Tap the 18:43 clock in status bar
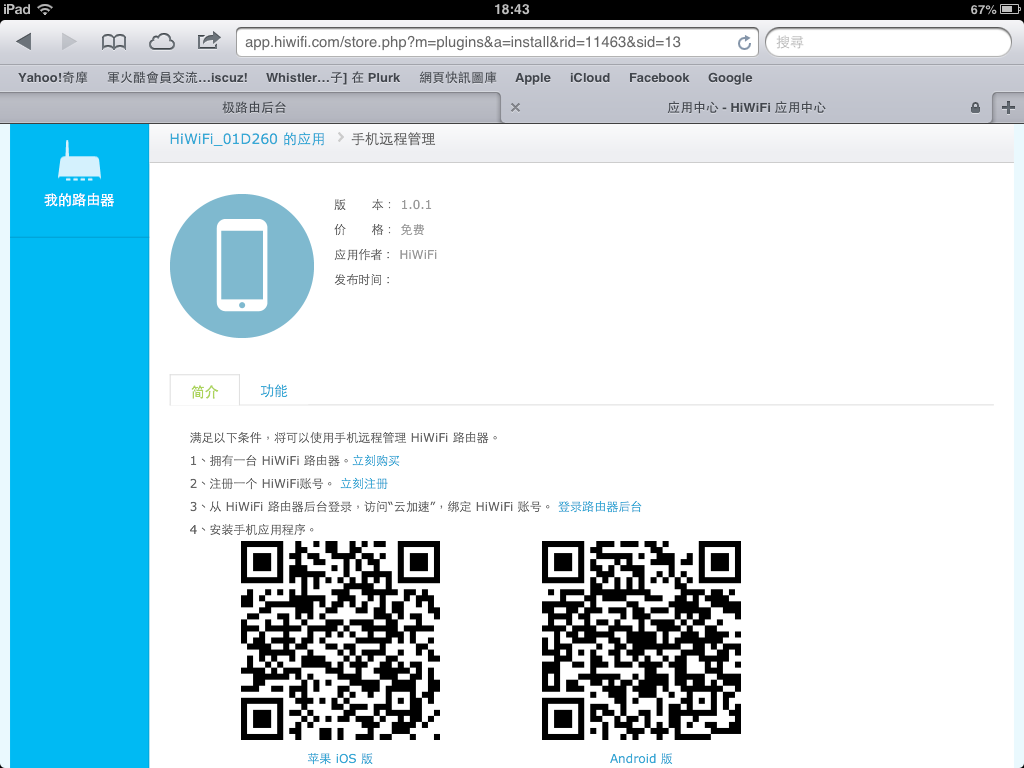 [512, 9]
